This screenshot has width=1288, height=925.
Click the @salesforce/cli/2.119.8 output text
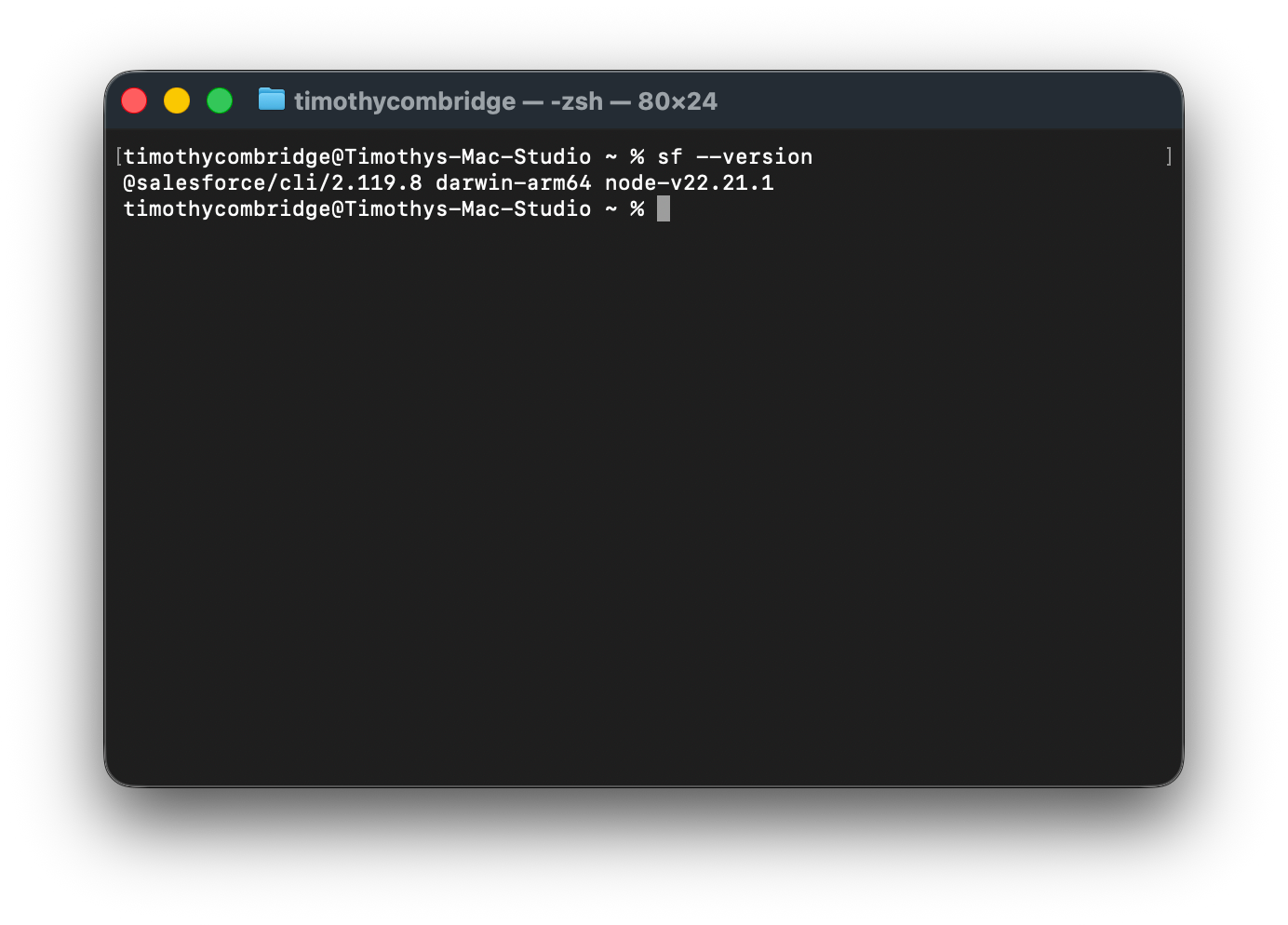tap(273, 182)
